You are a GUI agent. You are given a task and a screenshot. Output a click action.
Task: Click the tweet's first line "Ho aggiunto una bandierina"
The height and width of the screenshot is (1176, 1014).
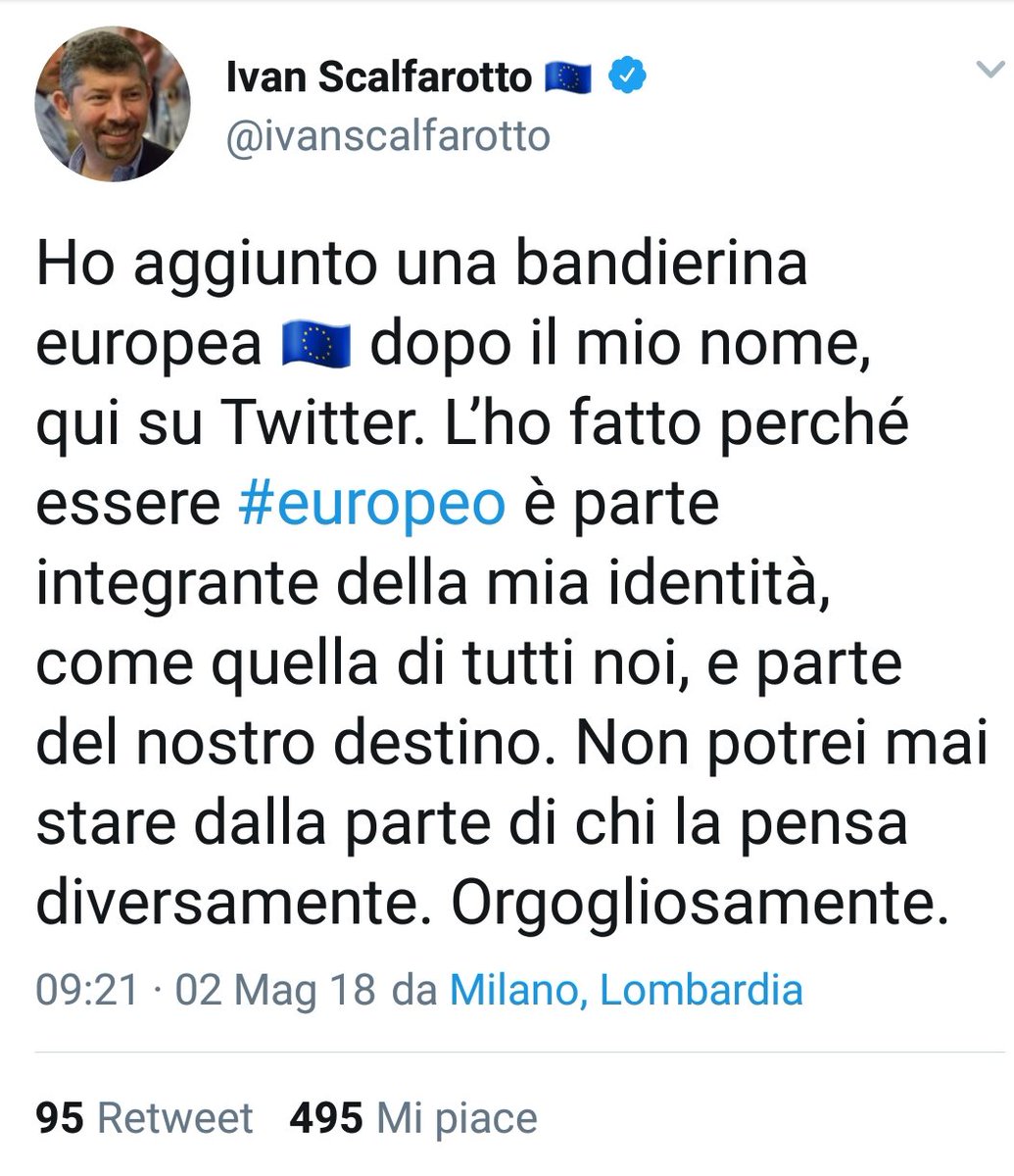pos(421,263)
